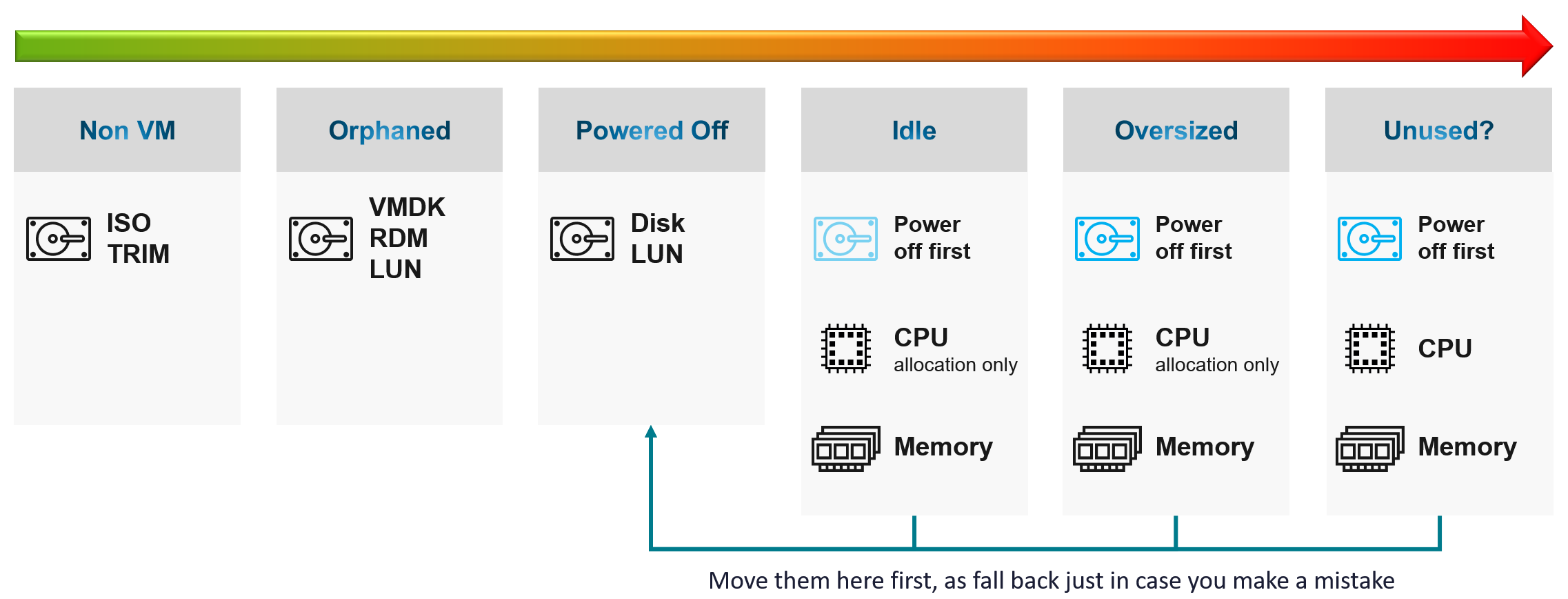The width and height of the screenshot is (1568, 599).
Task: Open the Non VM column header
Action: click(x=128, y=130)
